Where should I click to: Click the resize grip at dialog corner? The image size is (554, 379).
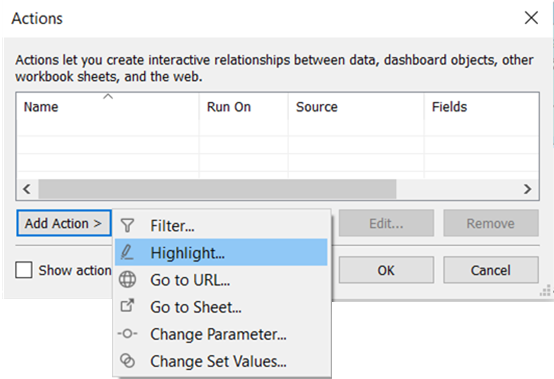[545, 290]
